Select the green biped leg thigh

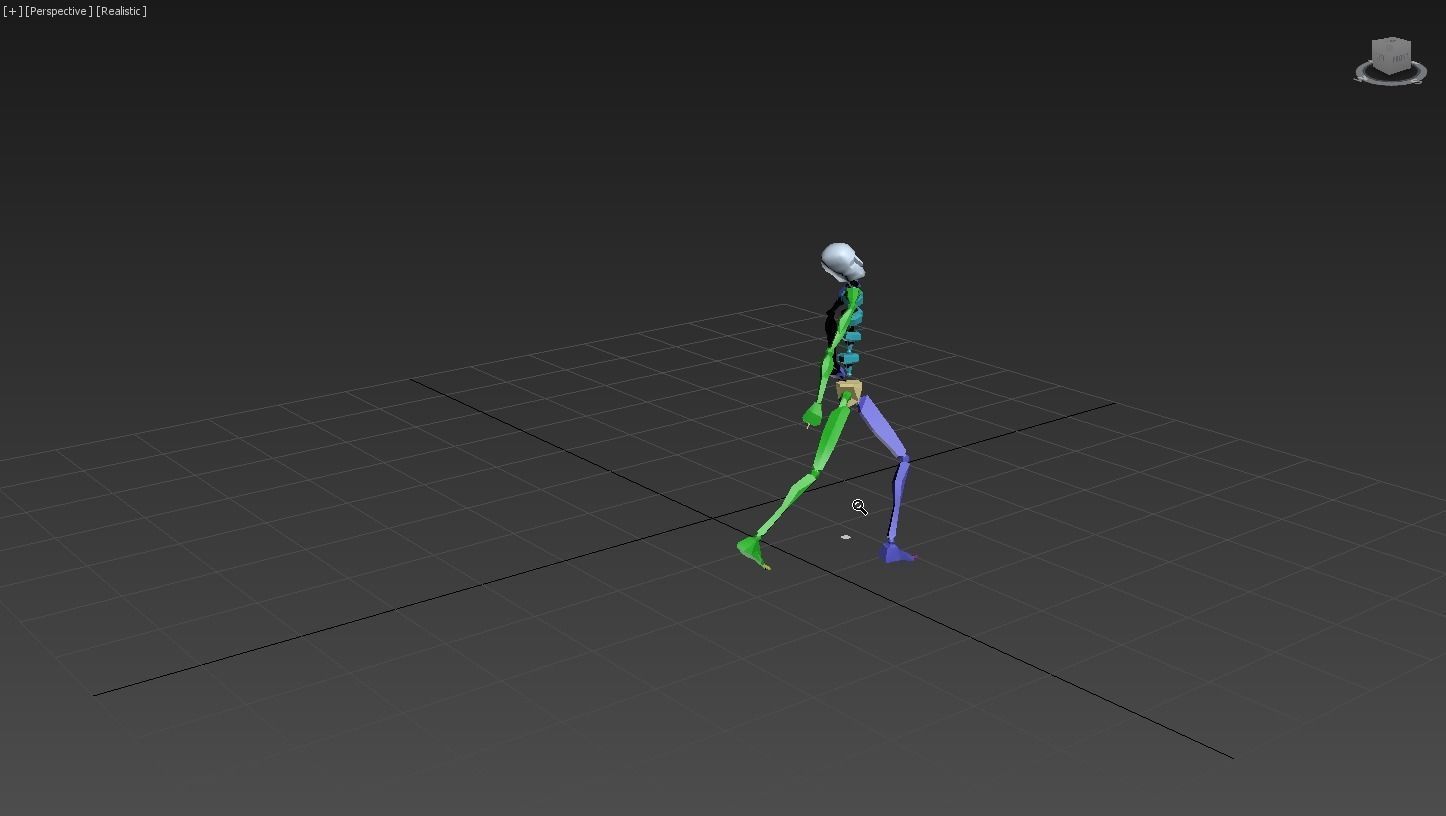tap(833, 436)
